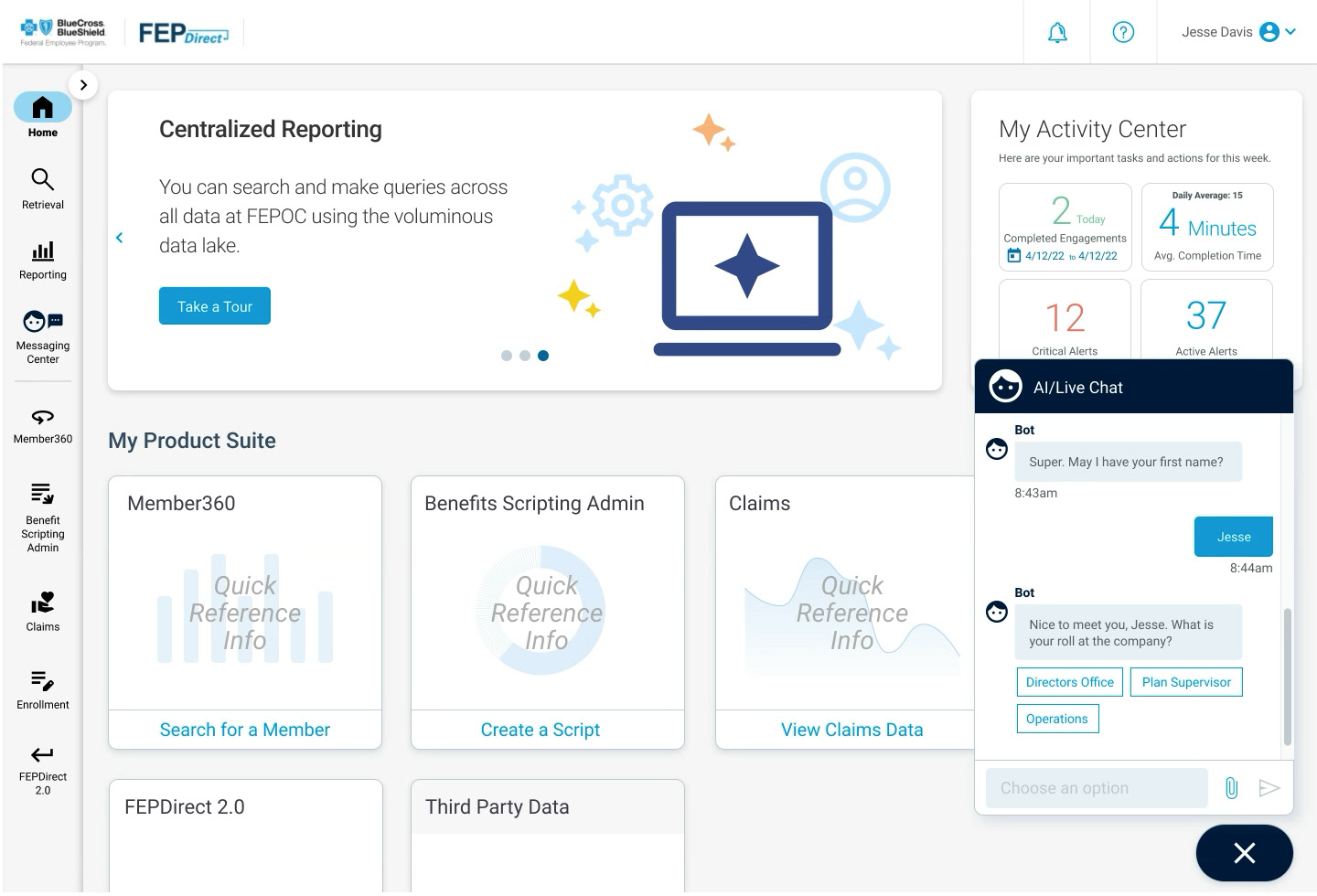The image size is (1317, 896).
Task: Click the FEP Direct logo
Action: [183, 34]
